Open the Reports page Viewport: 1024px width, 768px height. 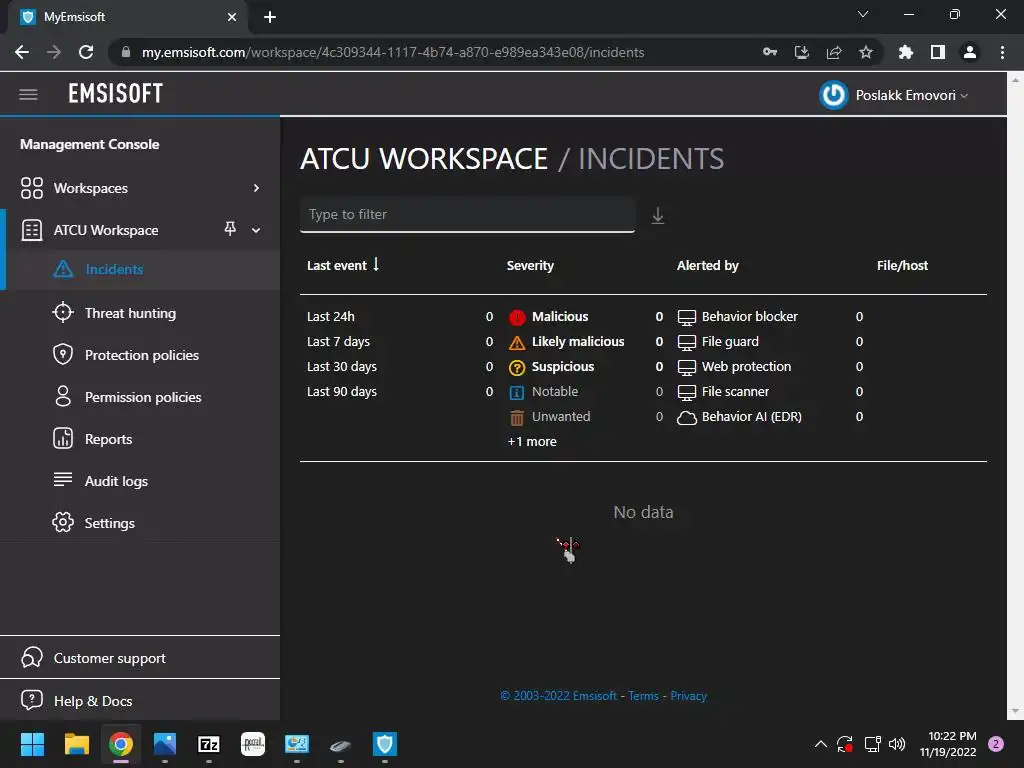[x=108, y=439]
